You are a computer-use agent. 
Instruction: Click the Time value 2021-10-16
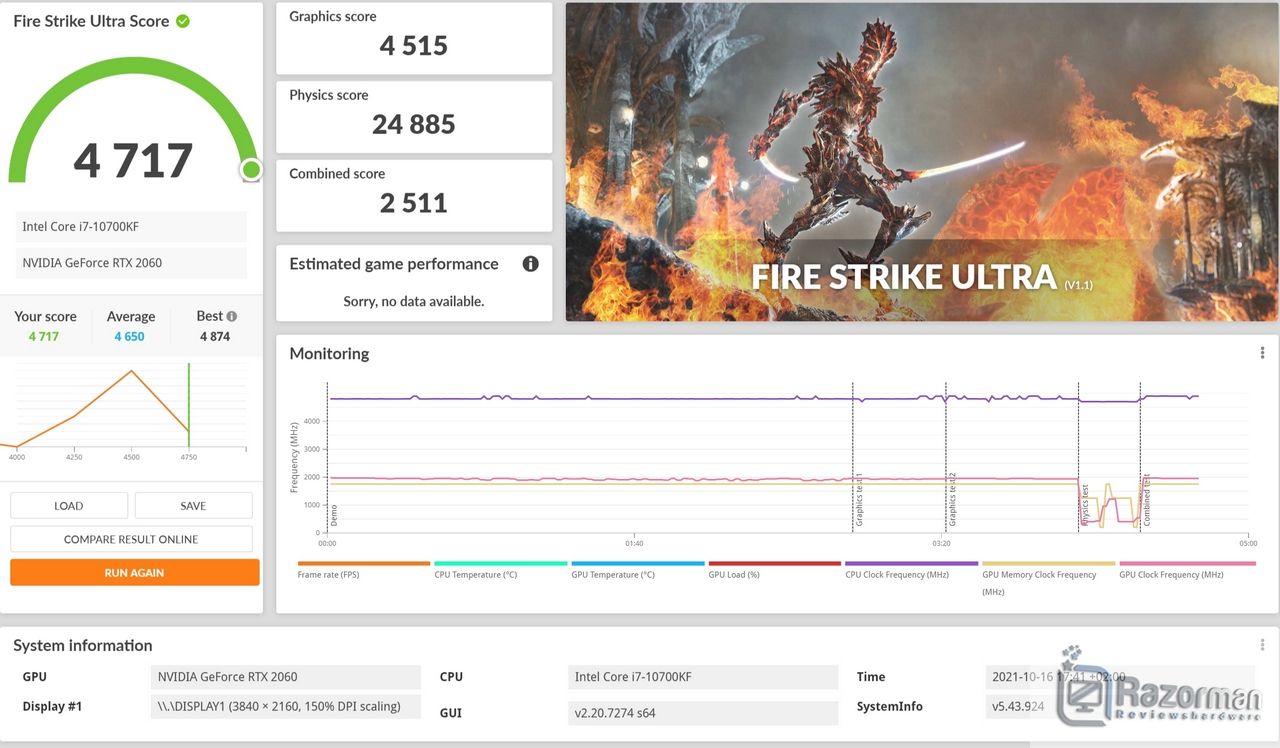[1120, 677]
